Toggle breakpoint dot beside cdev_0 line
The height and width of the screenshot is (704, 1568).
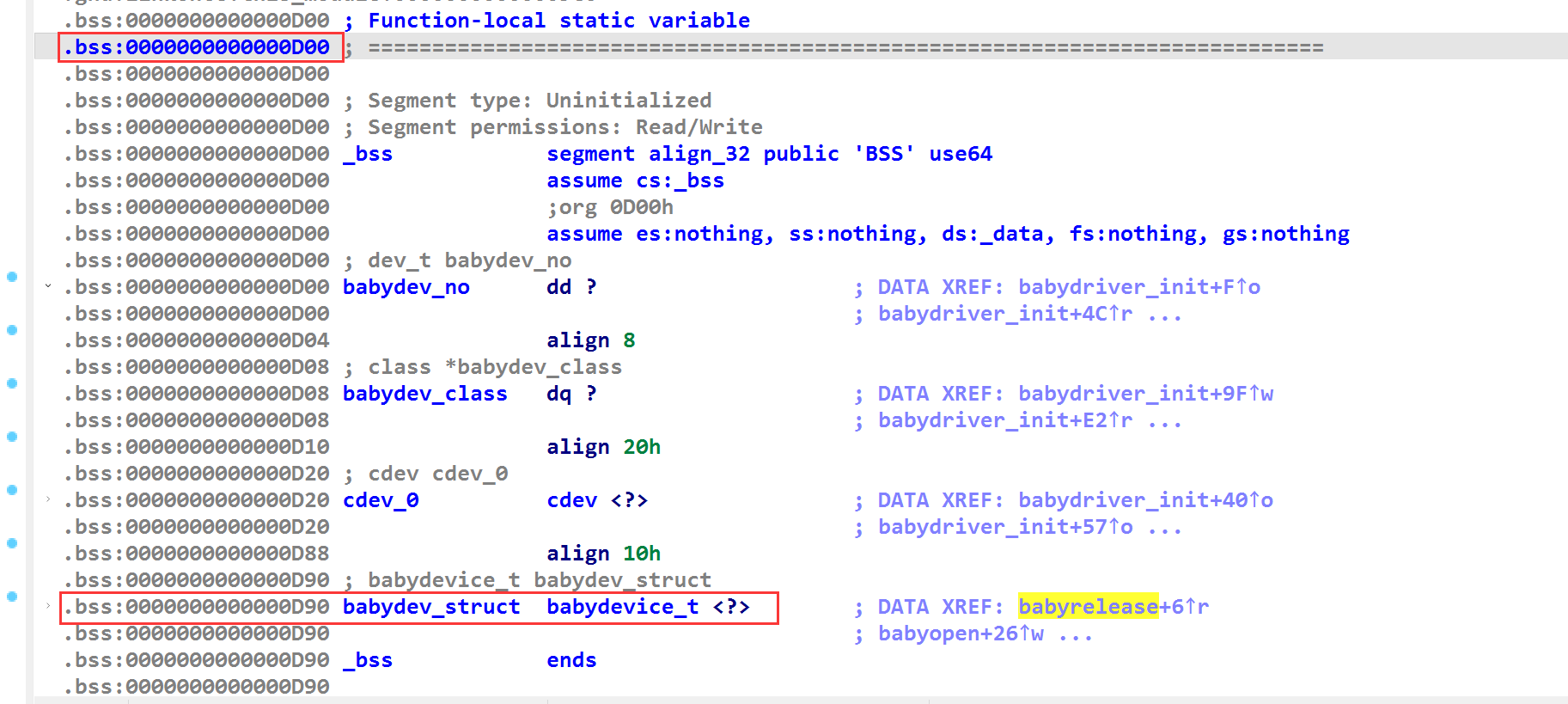tap(12, 490)
